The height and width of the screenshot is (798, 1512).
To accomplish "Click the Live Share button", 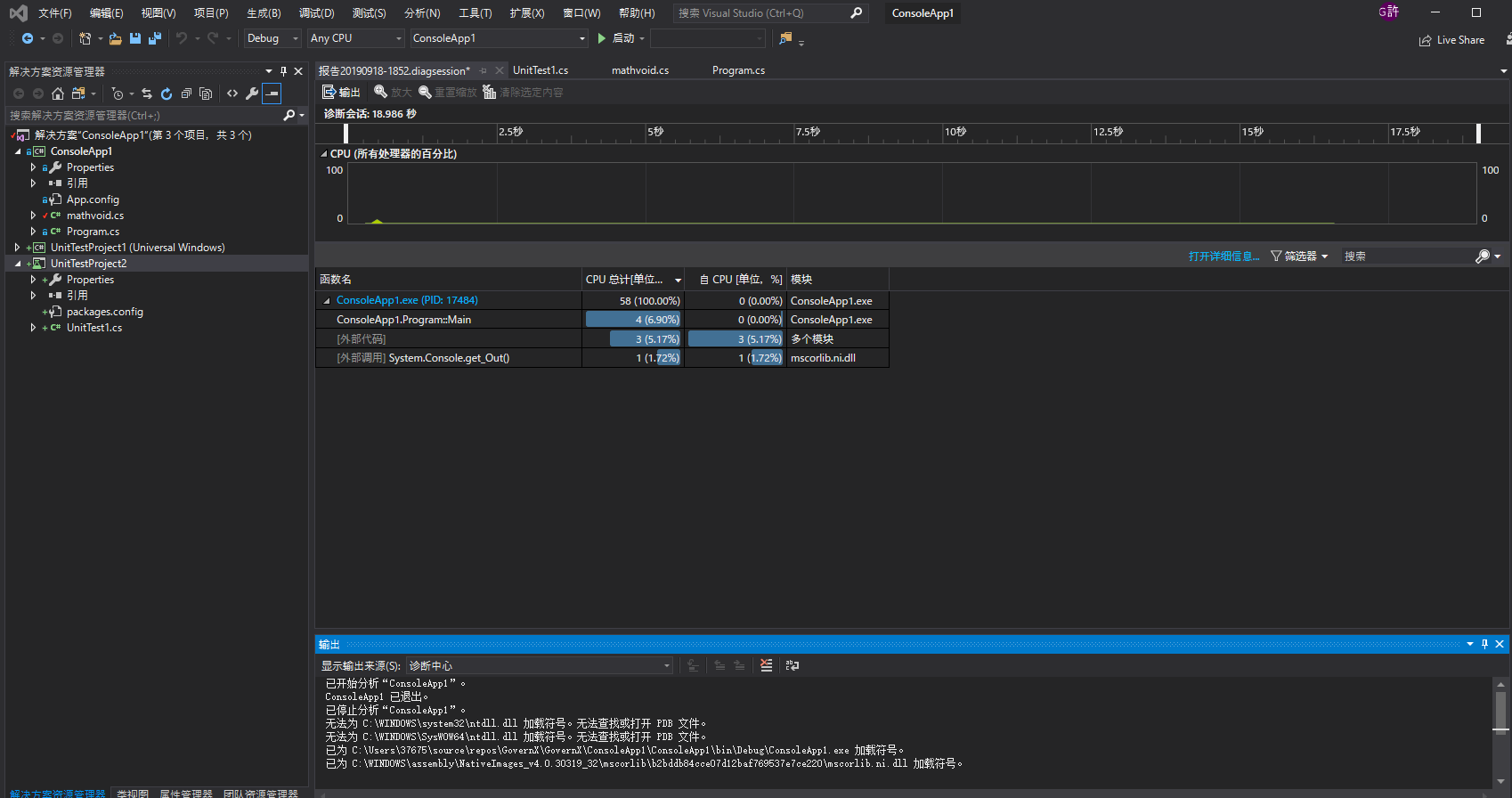I will point(1452,40).
